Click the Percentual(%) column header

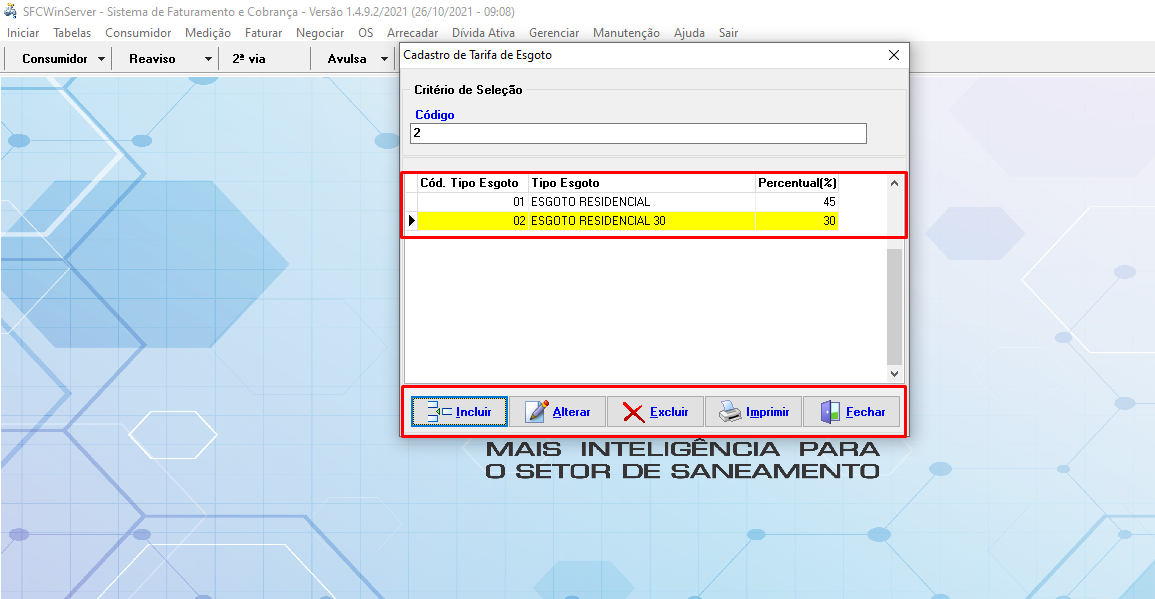pyautogui.click(x=796, y=183)
